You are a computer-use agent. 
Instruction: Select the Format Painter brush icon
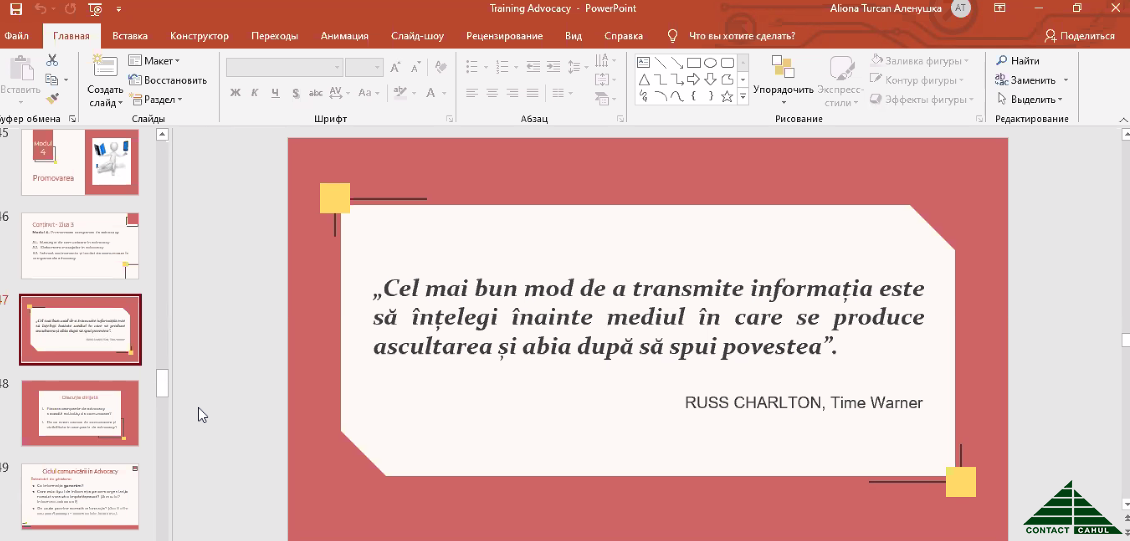(52, 99)
